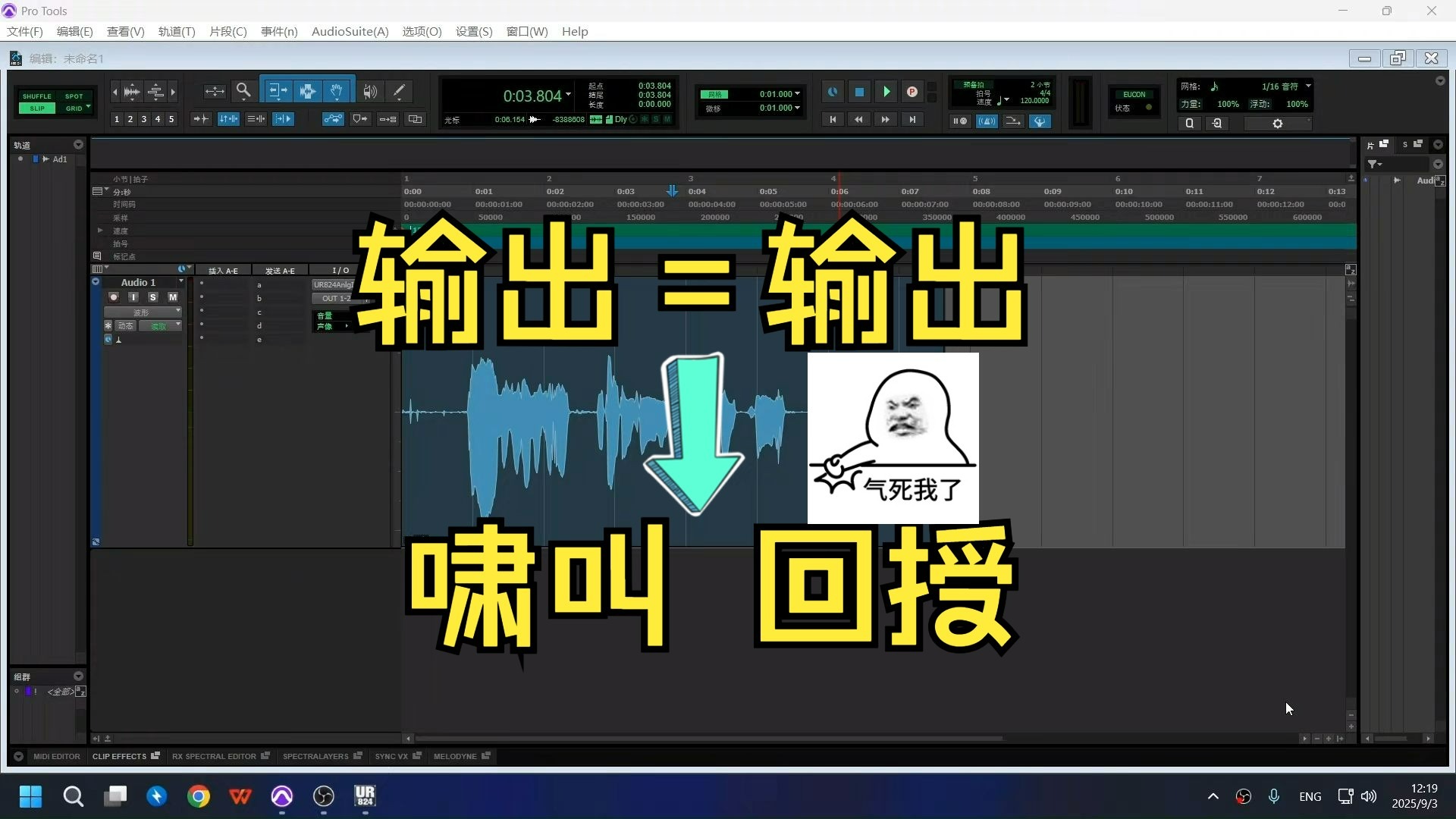This screenshot has width=1456, height=819.
Task: Solo the Audio 1 track with S button
Action: pyautogui.click(x=153, y=297)
